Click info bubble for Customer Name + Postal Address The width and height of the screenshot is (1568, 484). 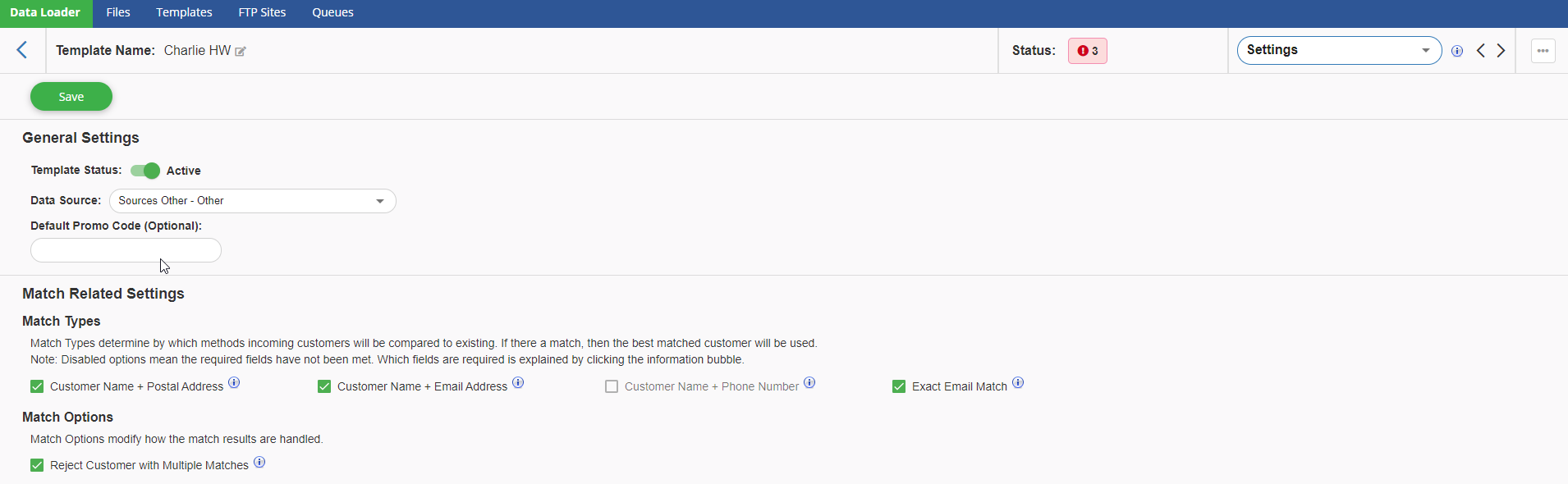click(234, 383)
